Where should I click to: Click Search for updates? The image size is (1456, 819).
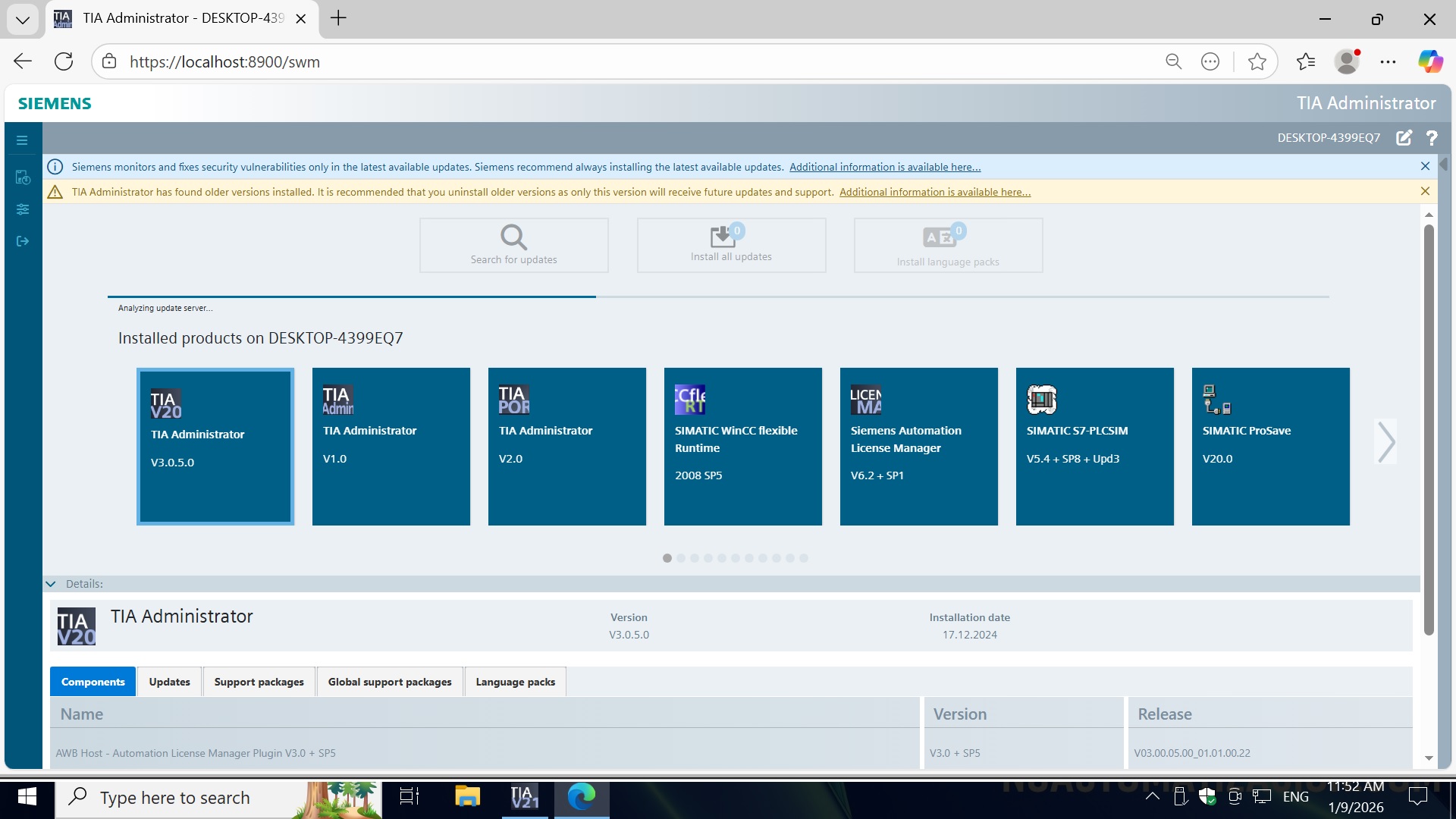(x=513, y=245)
